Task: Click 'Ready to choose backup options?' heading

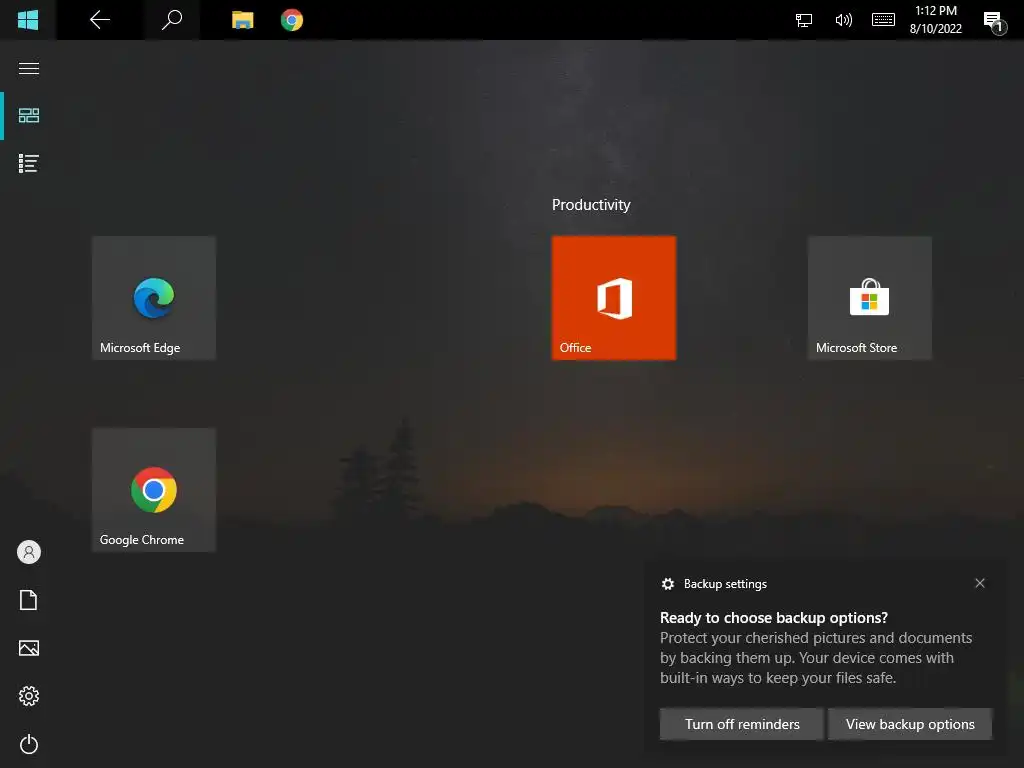Action: 774,618
